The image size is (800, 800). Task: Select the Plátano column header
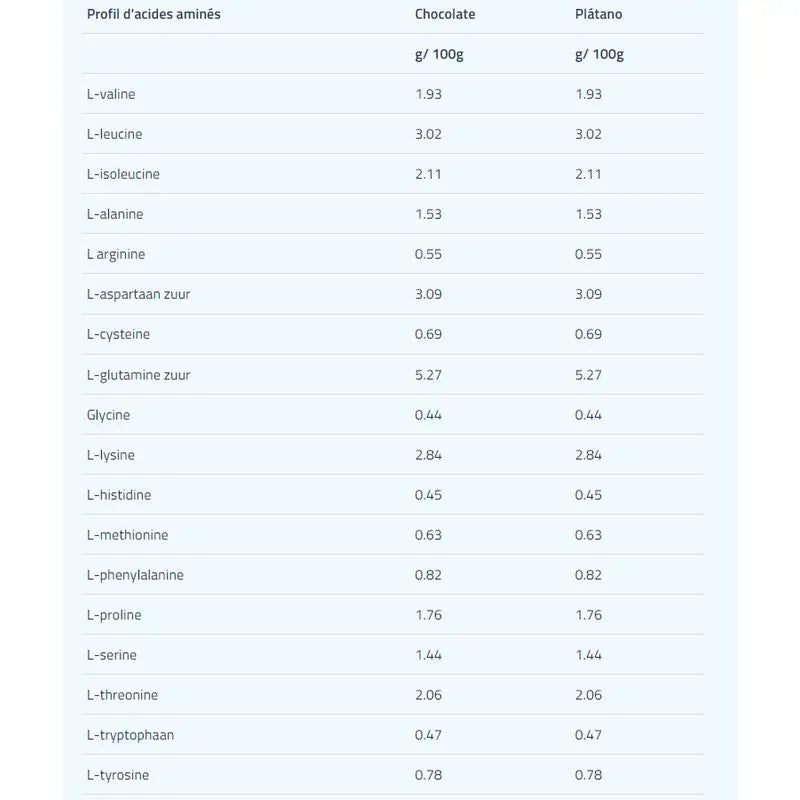click(598, 14)
